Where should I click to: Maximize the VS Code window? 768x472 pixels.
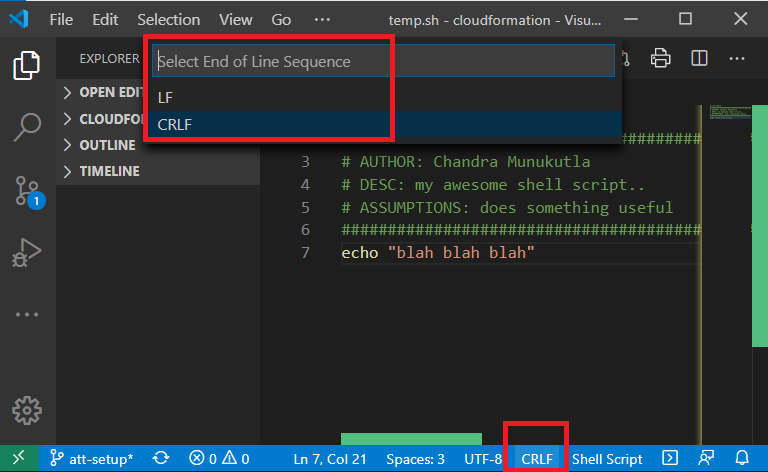685,19
